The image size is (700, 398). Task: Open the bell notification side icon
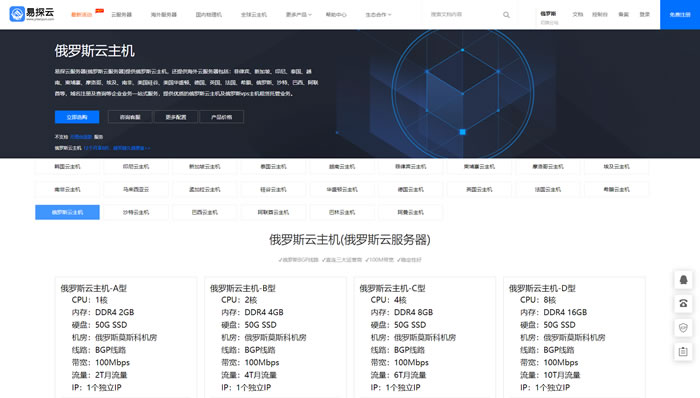pos(683,280)
